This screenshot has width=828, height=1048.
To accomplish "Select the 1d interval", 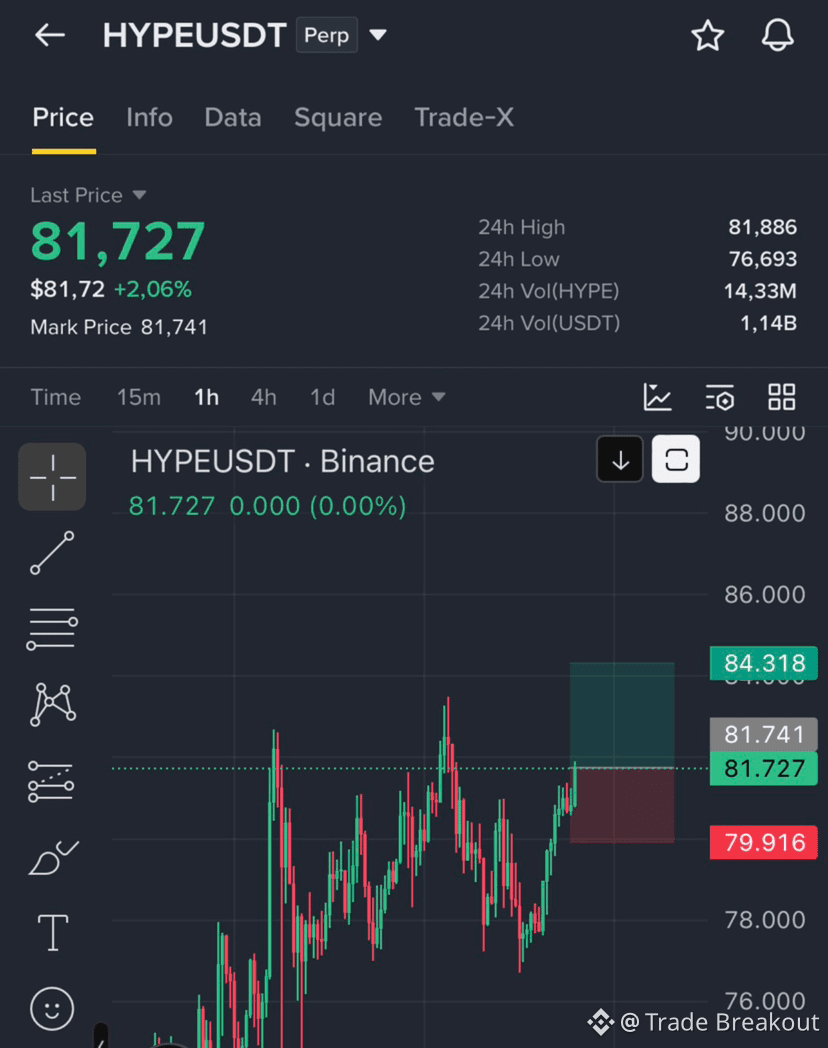I will click(x=323, y=397).
